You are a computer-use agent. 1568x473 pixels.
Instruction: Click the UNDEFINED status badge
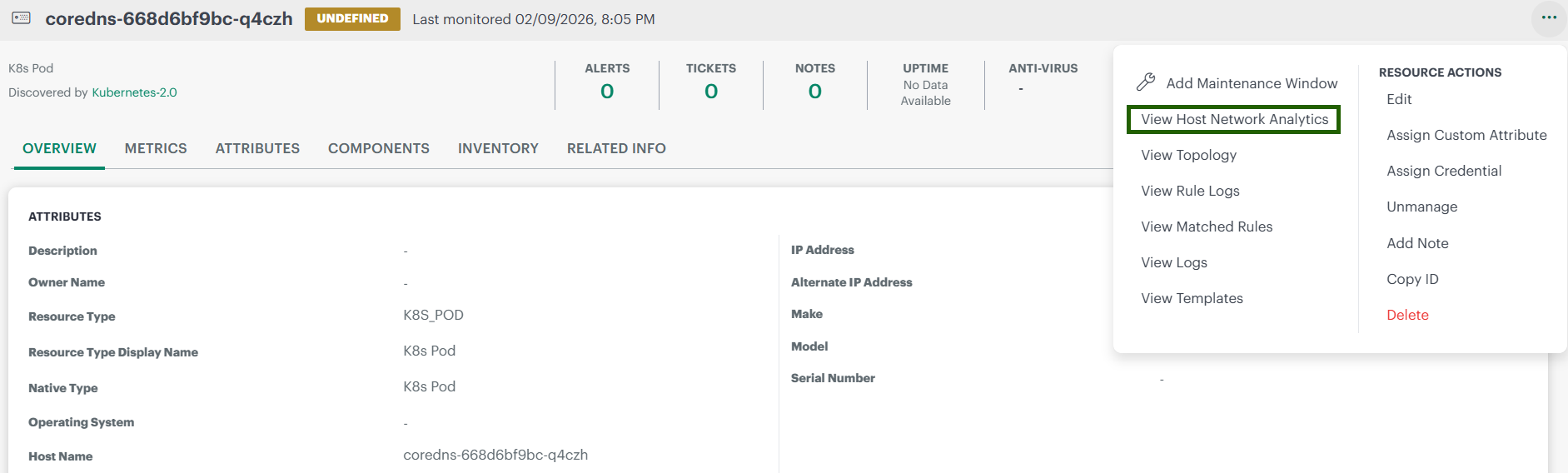point(352,18)
